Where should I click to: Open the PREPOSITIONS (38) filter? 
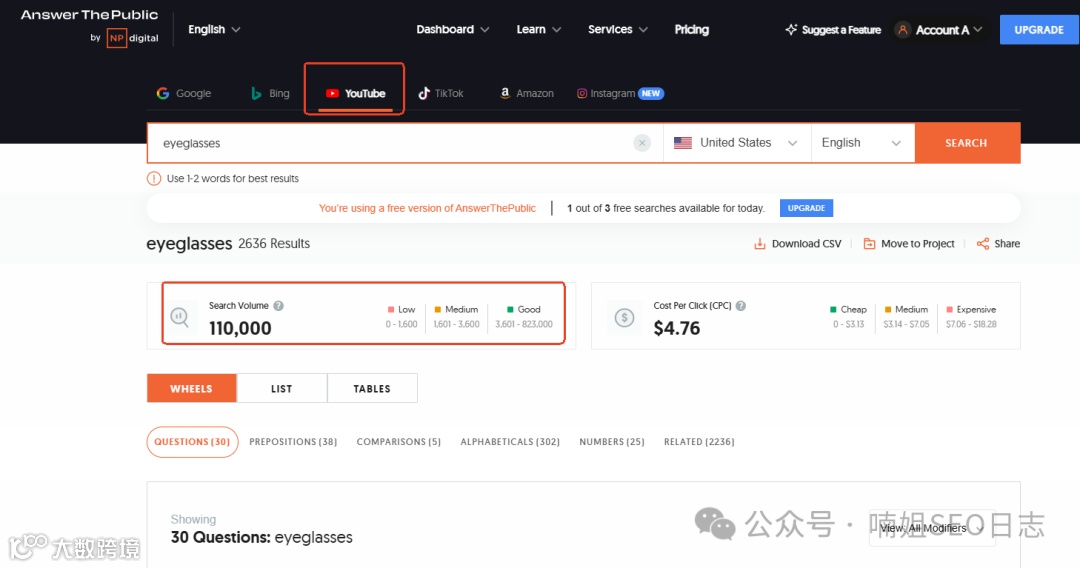click(x=293, y=442)
